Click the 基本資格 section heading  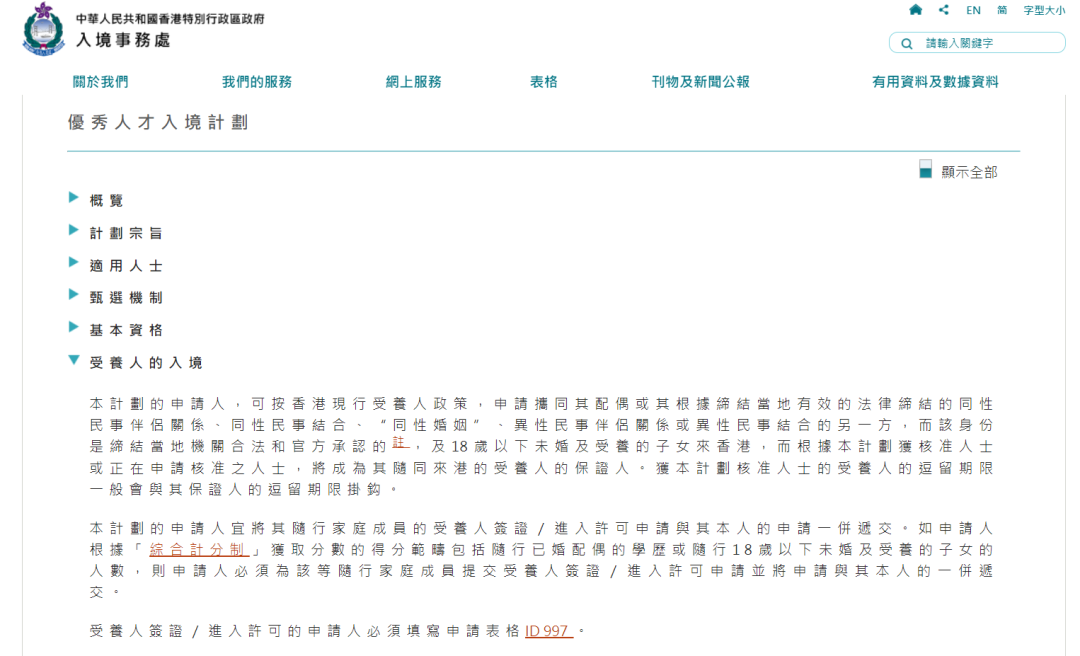pos(126,330)
